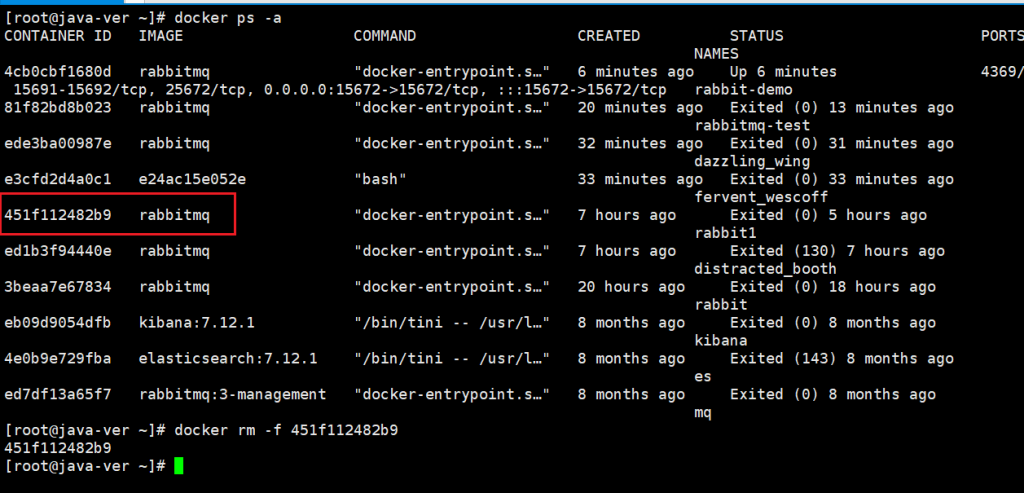
Task: Click the COMMAND column header
Action: 385,36
